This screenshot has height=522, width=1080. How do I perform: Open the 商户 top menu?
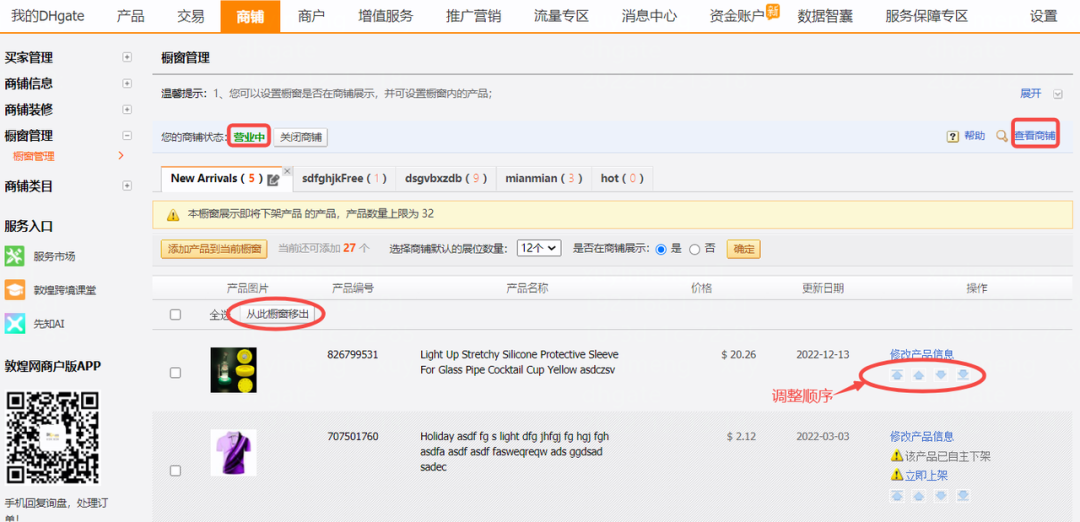(311, 17)
